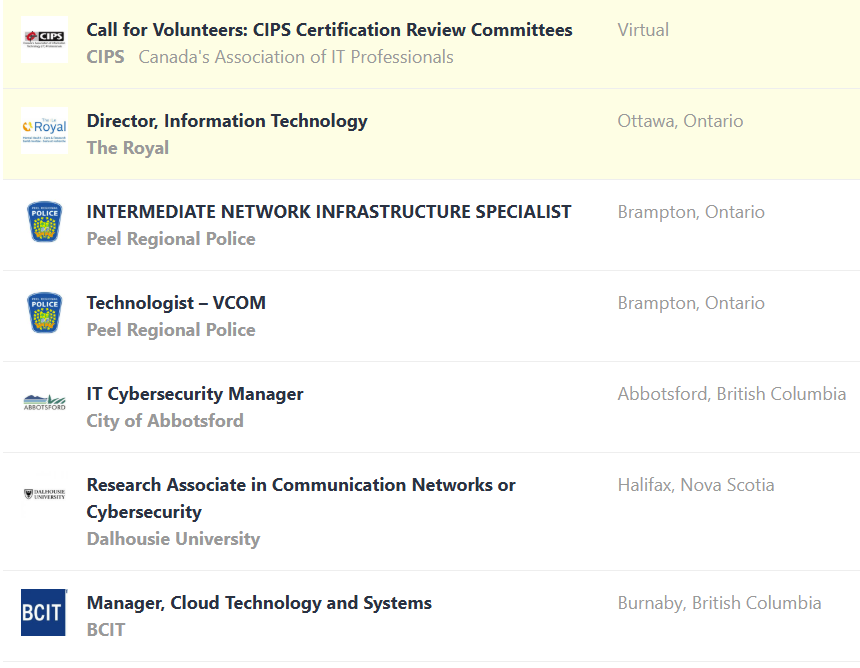This screenshot has width=860, height=668.
Task: Open the Technologist – VCOM job
Action: (x=176, y=303)
